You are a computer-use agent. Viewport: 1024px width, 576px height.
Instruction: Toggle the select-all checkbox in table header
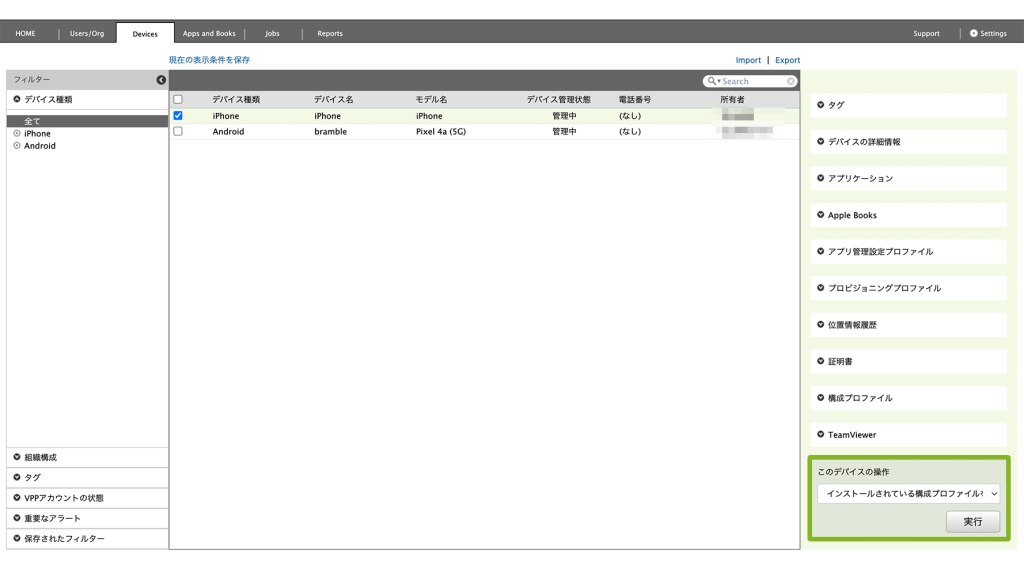(x=178, y=100)
